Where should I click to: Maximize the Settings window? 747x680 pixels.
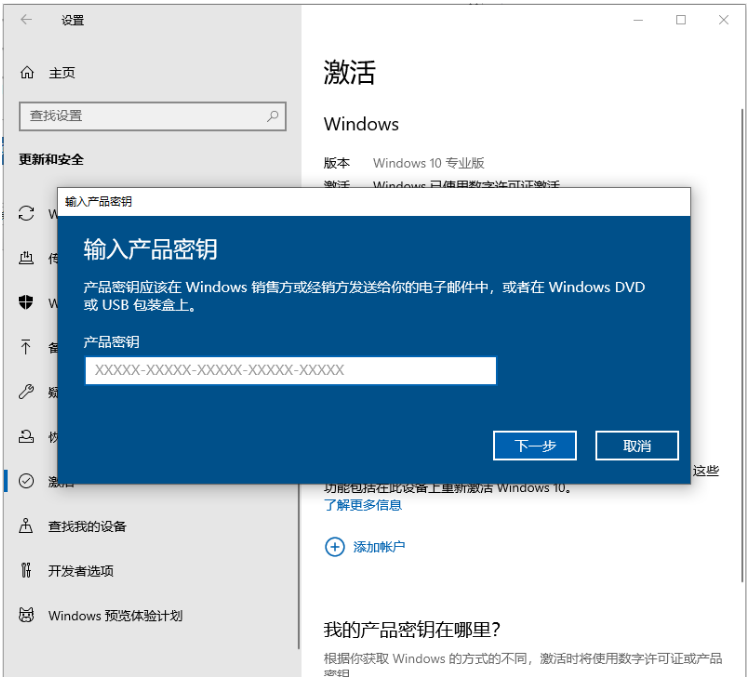681,20
